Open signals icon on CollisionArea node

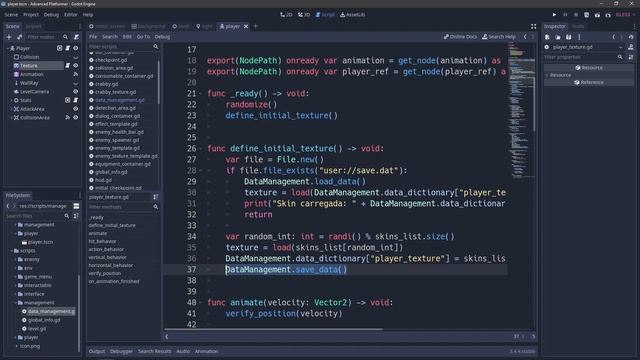click(x=67, y=118)
